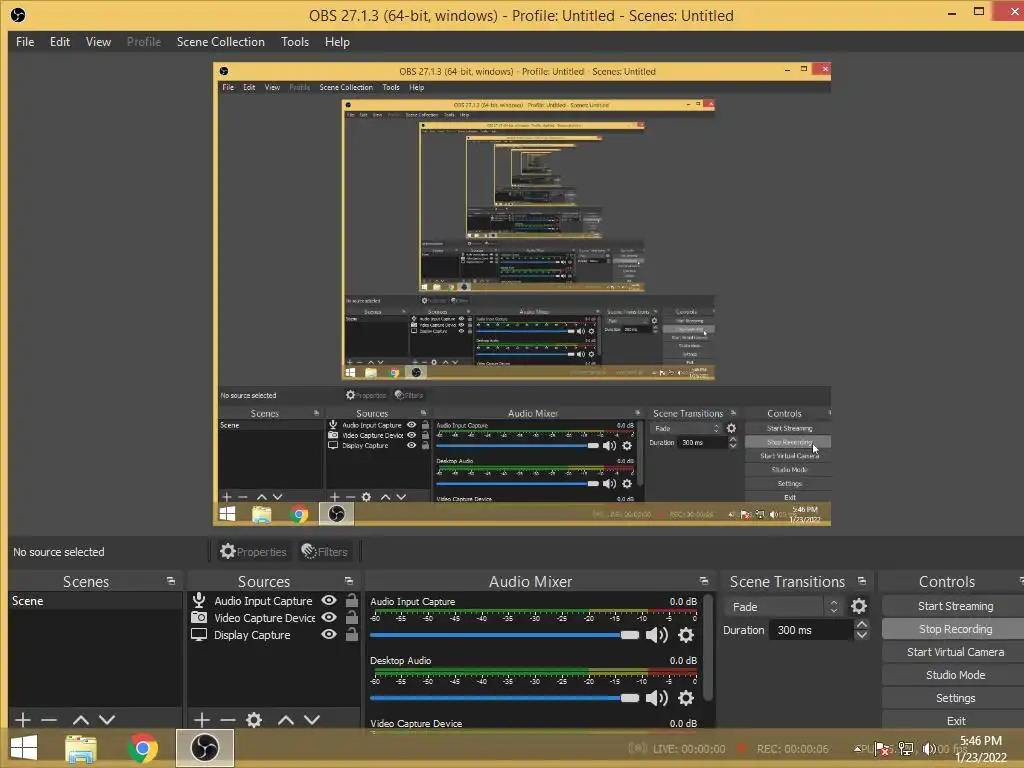Viewport: 1024px width, 768px height.
Task: Remove the selected scene with minus icon
Action: coord(49,720)
